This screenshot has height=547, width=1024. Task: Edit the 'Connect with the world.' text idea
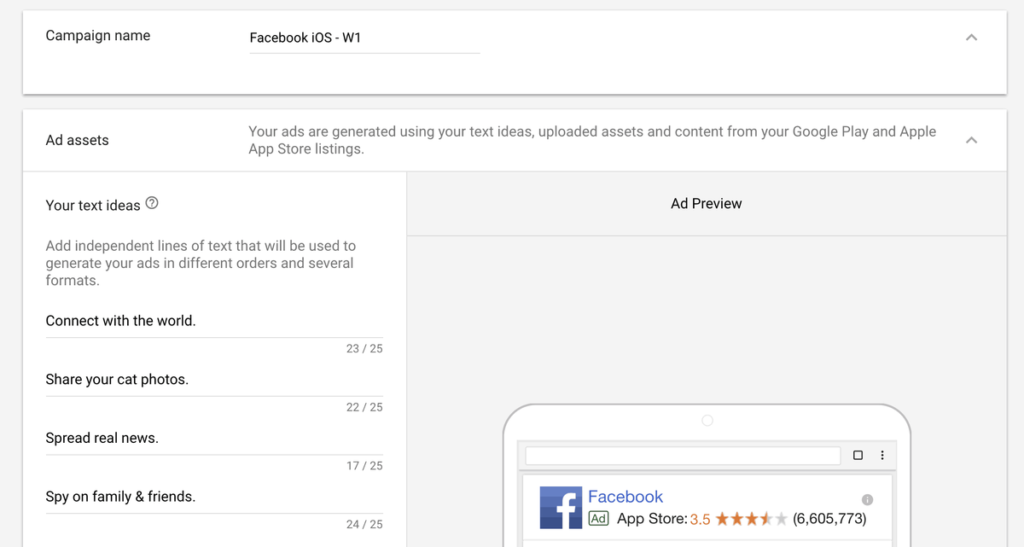pyautogui.click(x=214, y=322)
